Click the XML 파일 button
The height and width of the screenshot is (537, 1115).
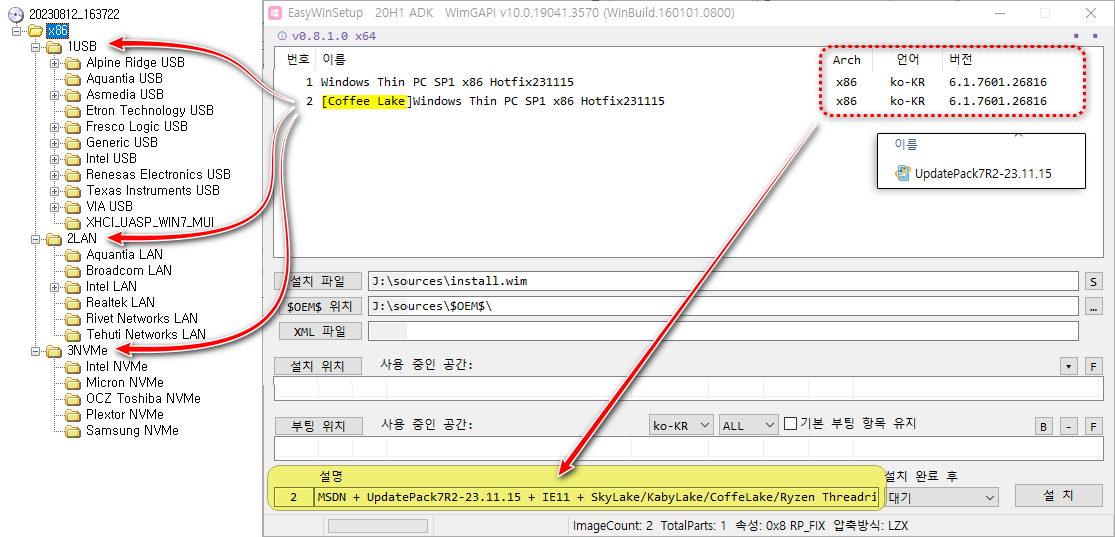click(x=318, y=331)
